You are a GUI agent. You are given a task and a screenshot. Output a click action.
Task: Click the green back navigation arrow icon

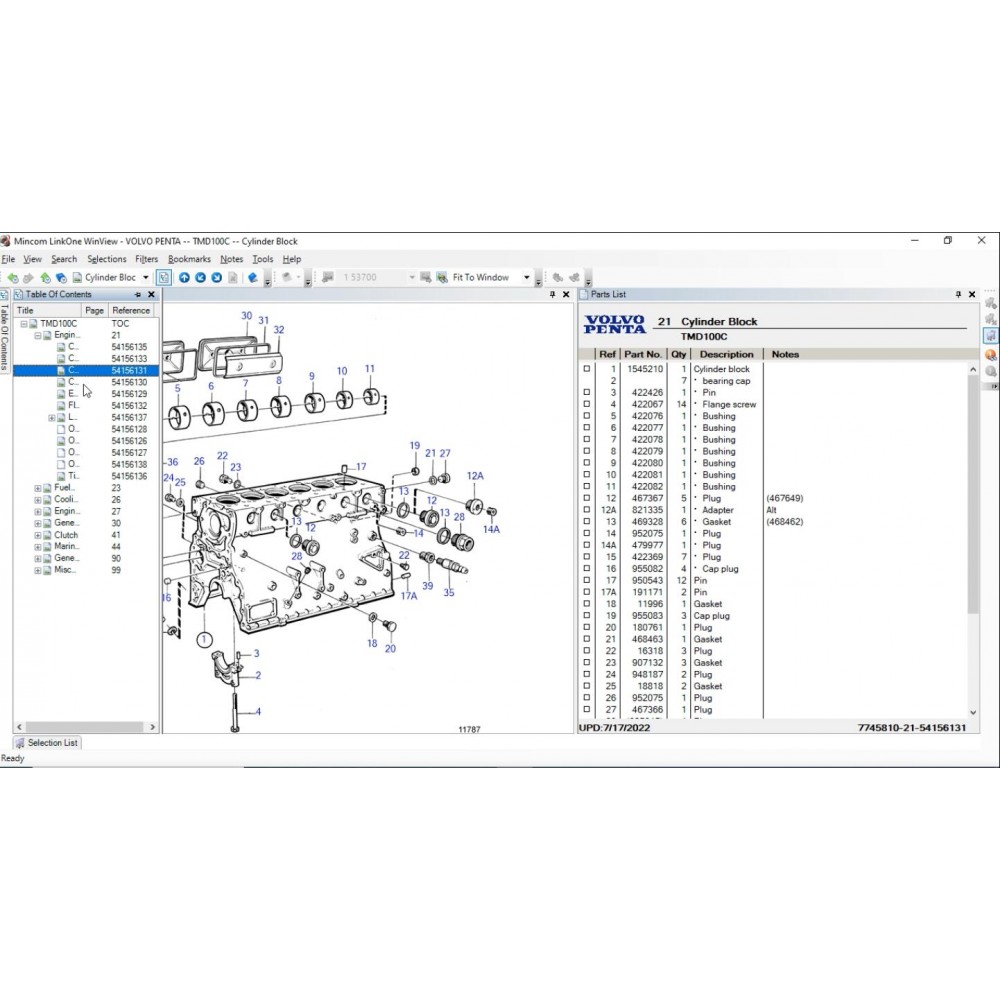13,278
